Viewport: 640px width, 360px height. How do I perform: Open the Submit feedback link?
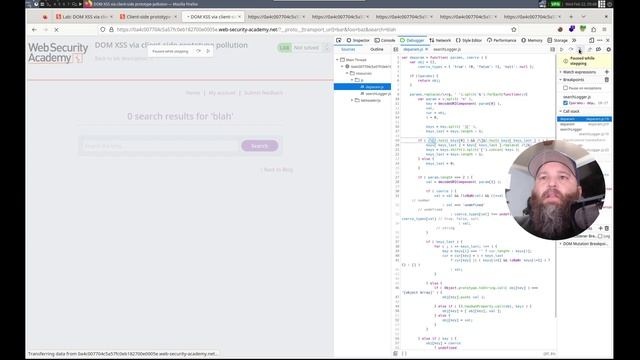(263, 93)
